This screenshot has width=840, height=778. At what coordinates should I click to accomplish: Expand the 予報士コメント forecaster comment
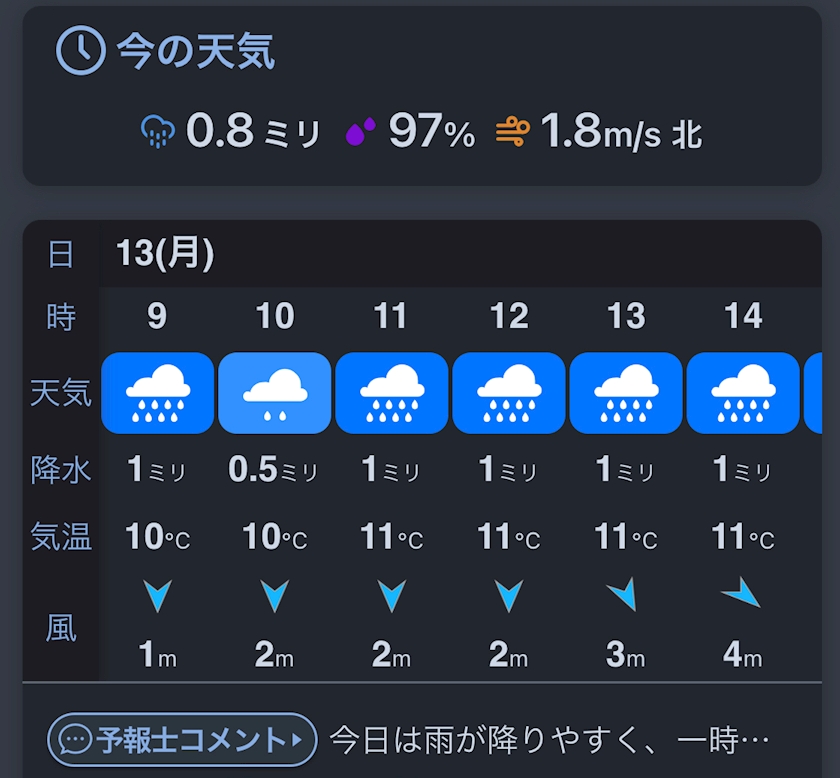tap(182, 740)
